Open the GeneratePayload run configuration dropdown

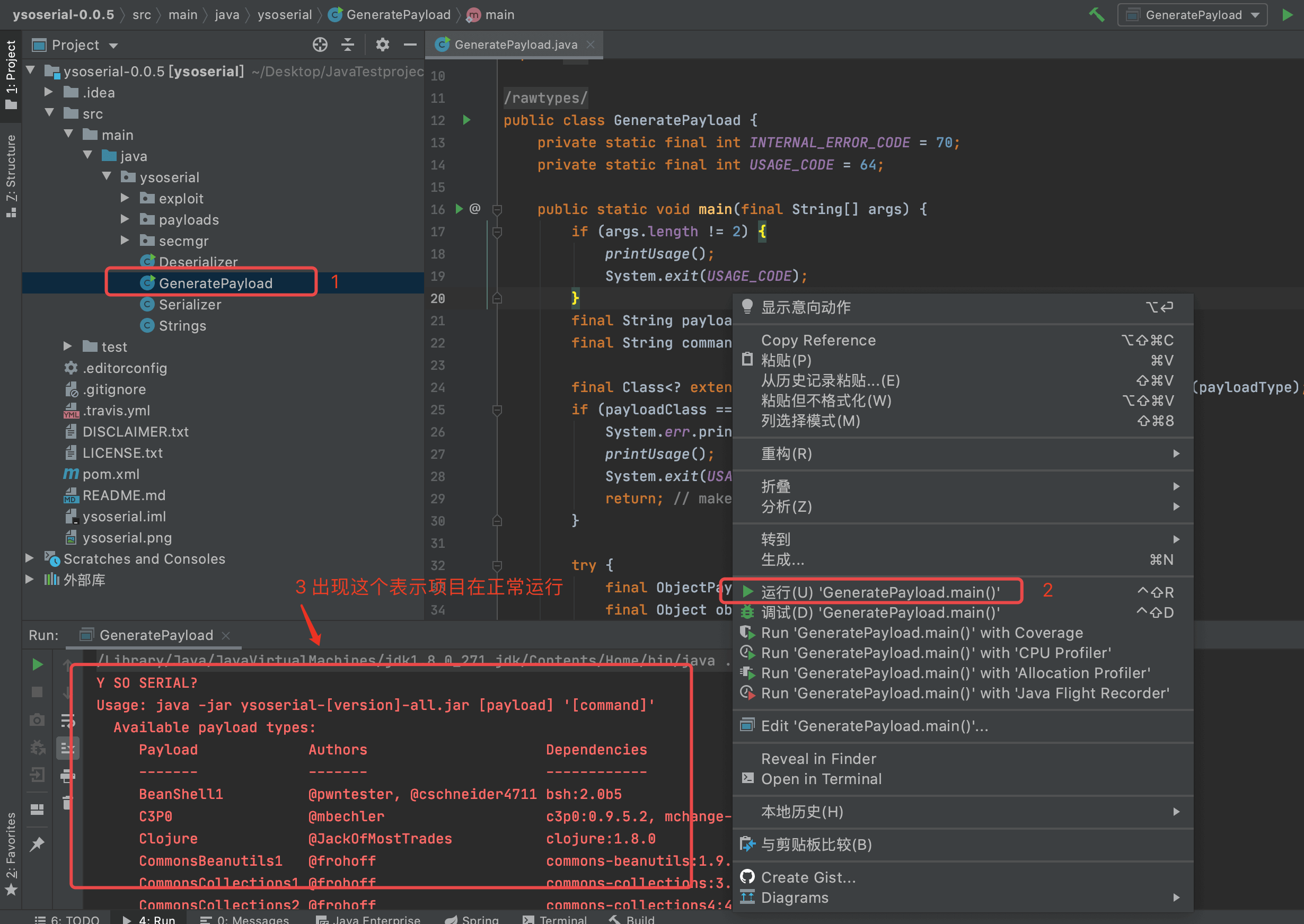(1194, 15)
